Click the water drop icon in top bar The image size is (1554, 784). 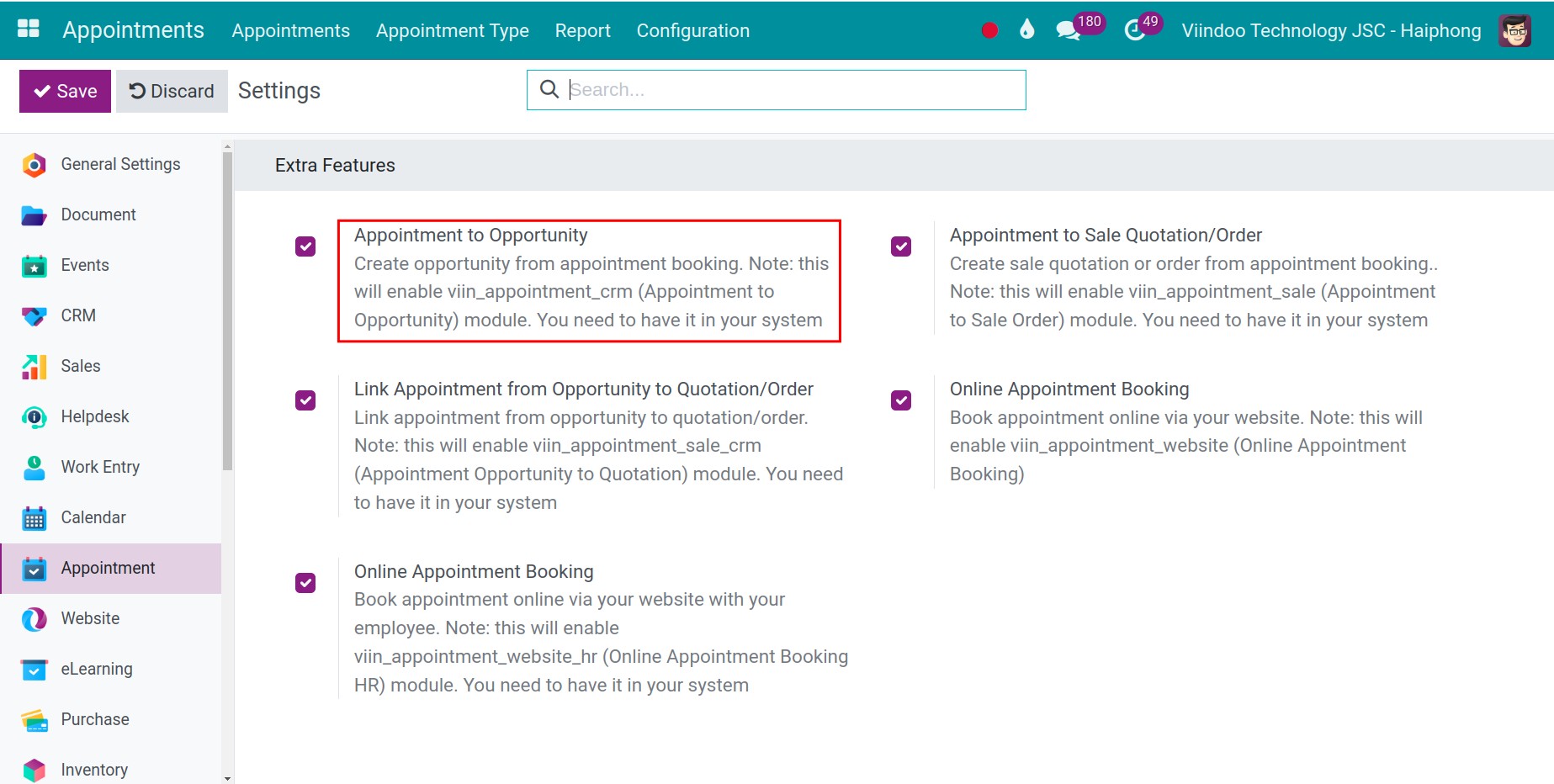1026,29
